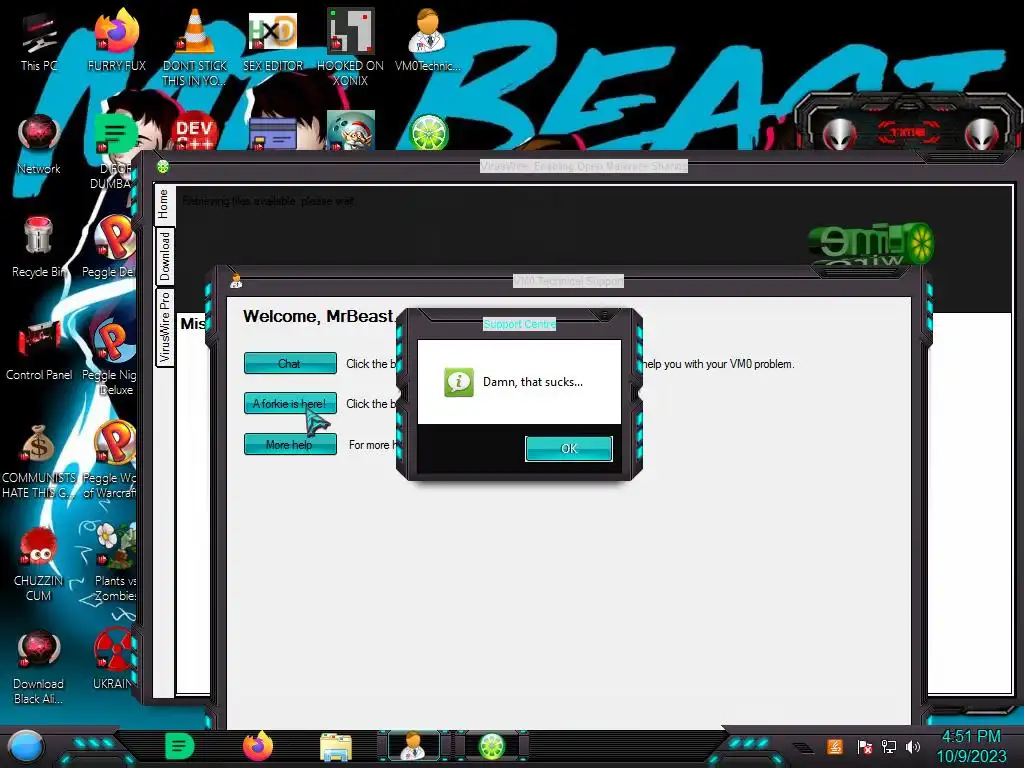Click the 'Welcome, MrBeast' heading text

(318, 316)
